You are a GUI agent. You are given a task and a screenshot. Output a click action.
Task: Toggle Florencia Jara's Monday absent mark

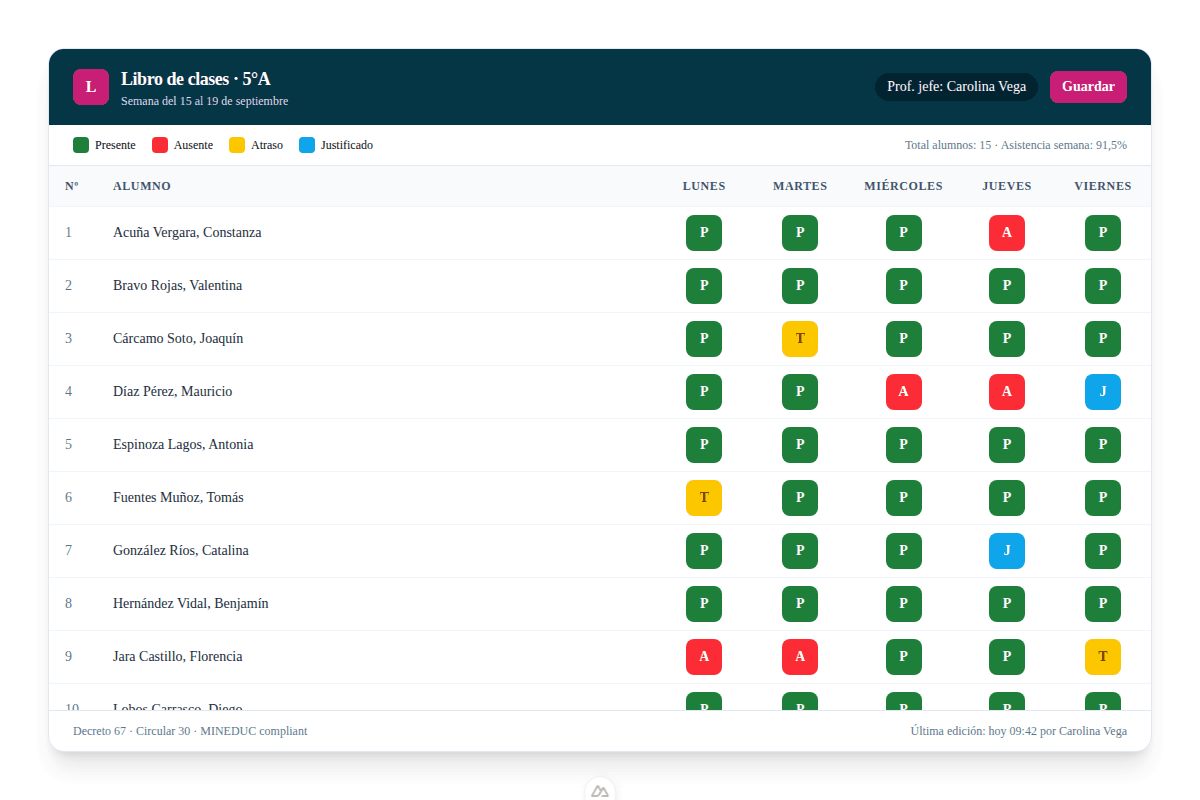coord(703,657)
